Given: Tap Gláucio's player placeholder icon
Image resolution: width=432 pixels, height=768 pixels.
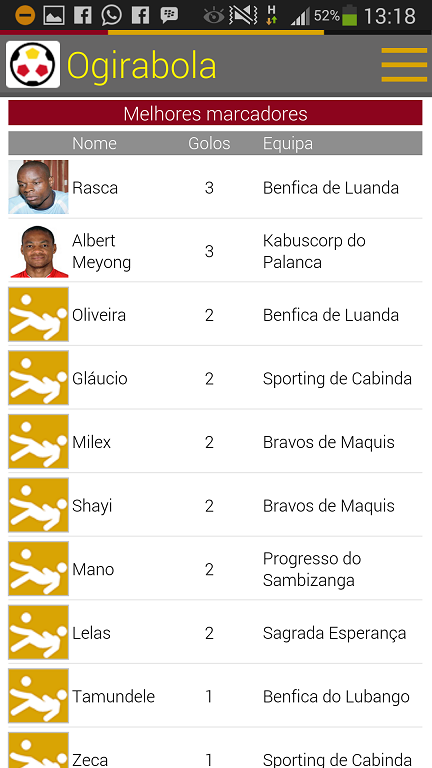Looking at the screenshot, I should (x=38, y=378).
